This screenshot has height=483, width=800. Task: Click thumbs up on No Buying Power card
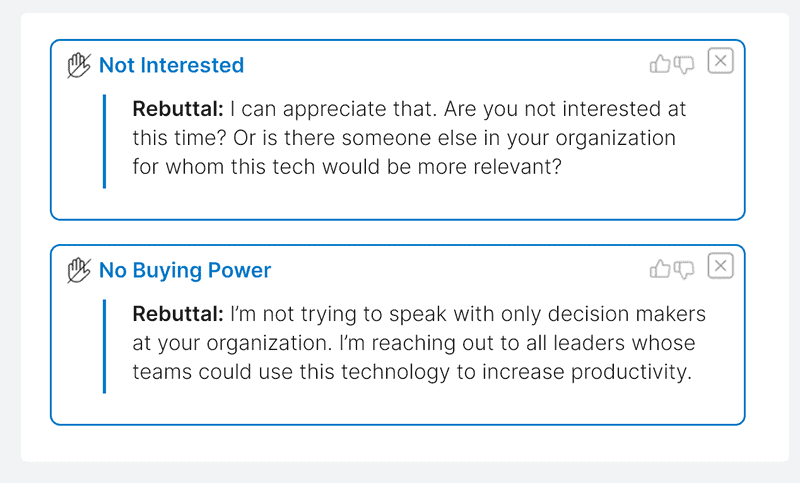pos(660,269)
